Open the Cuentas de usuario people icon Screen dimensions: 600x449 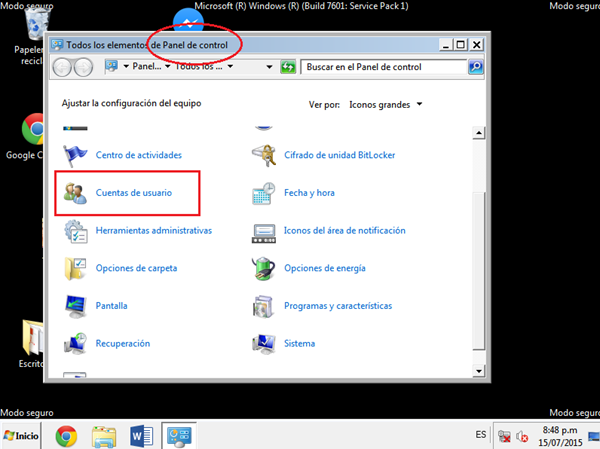click(x=75, y=193)
